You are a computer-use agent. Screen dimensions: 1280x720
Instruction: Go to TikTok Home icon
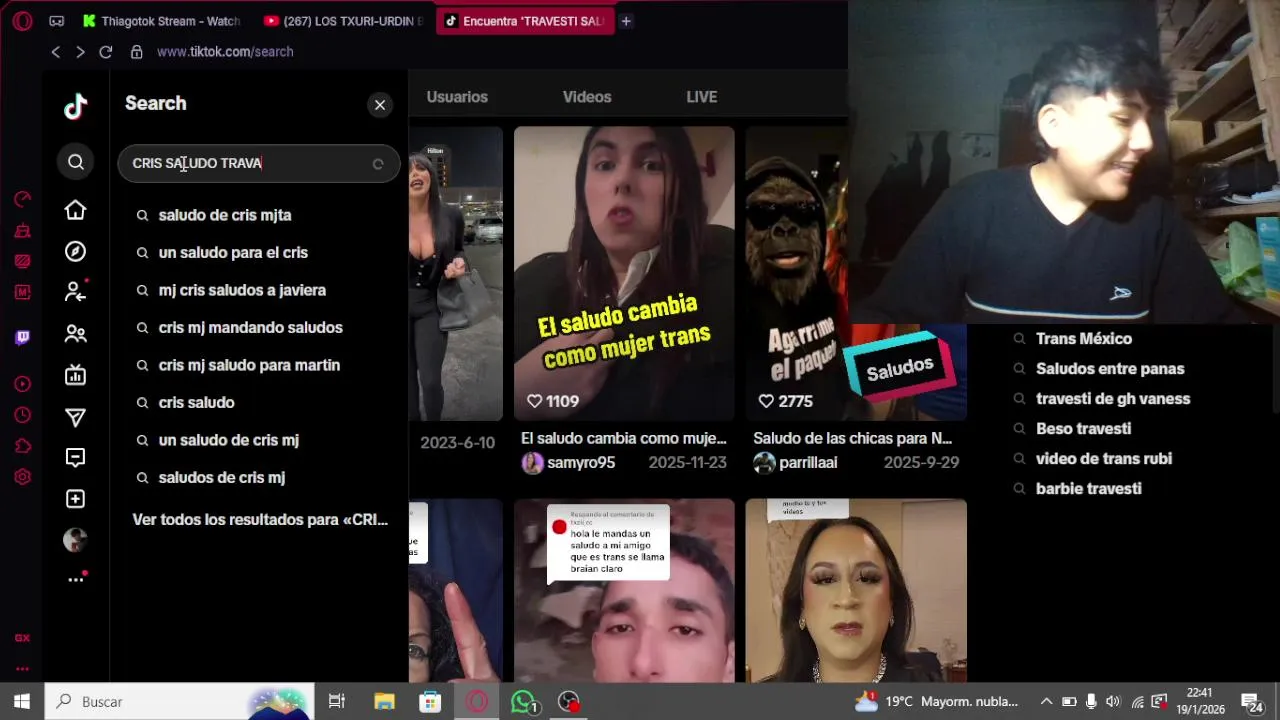coord(76,210)
